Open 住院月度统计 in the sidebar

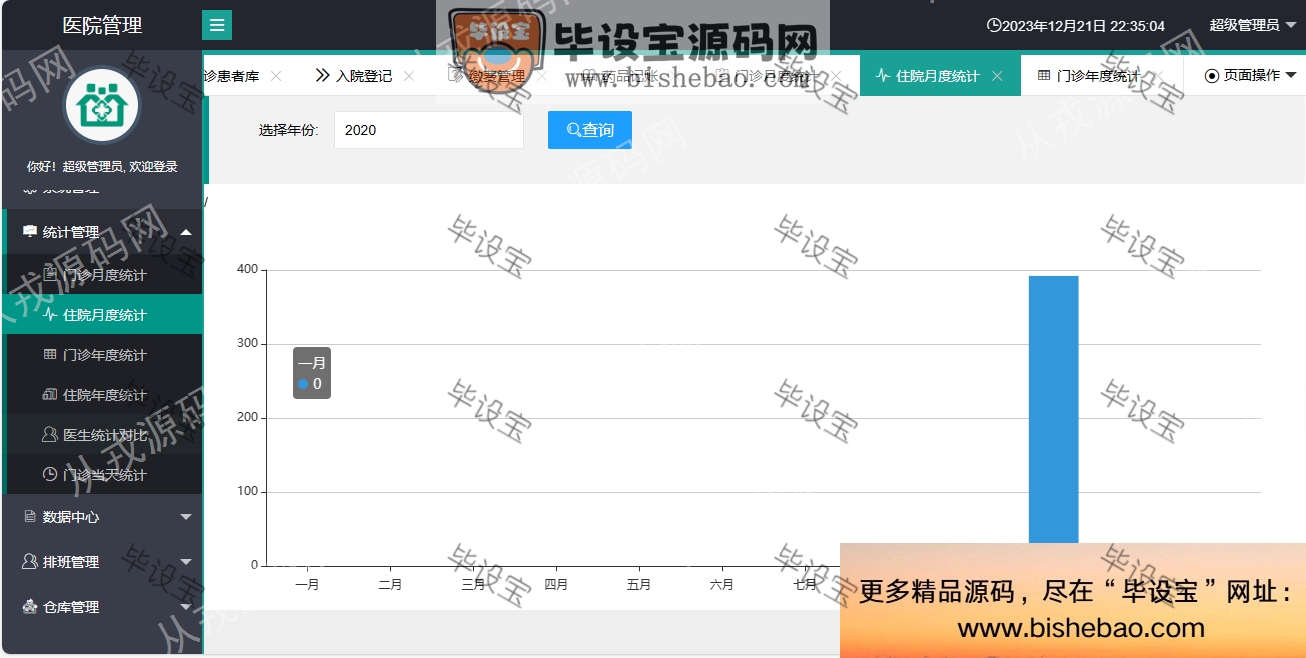(104, 315)
